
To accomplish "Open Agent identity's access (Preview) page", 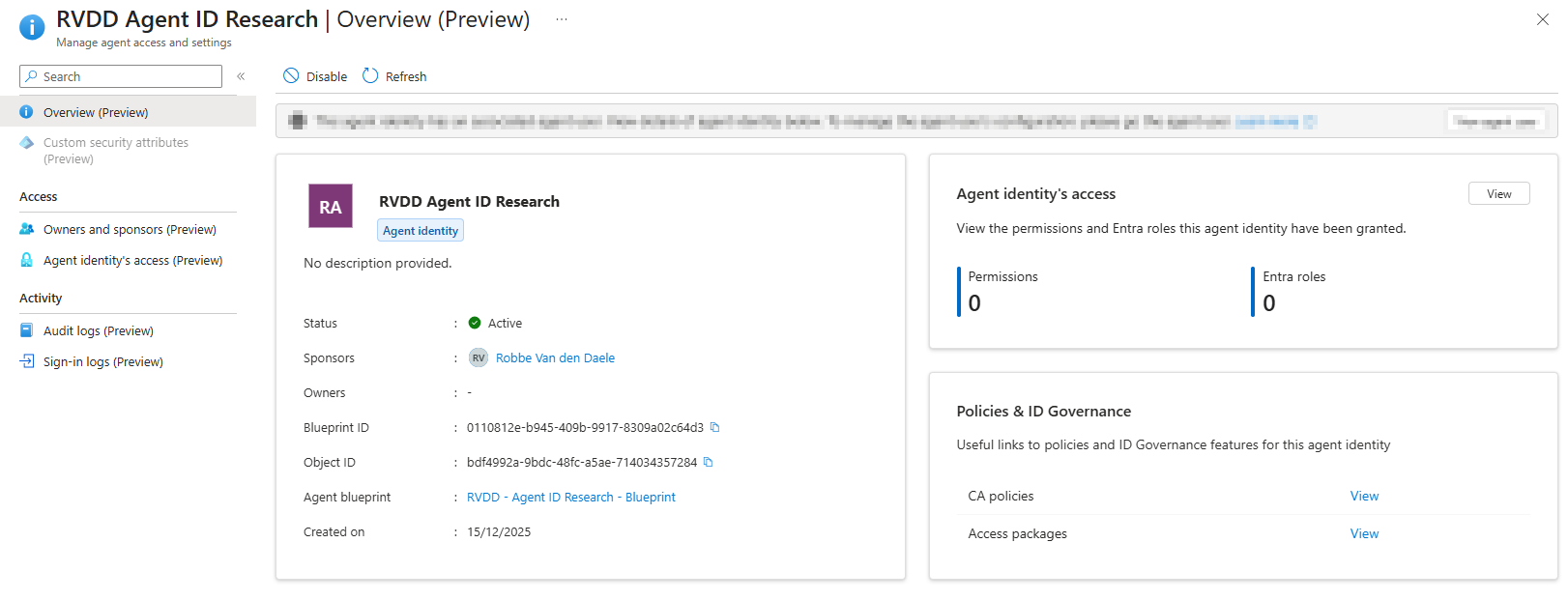I will point(132,260).
